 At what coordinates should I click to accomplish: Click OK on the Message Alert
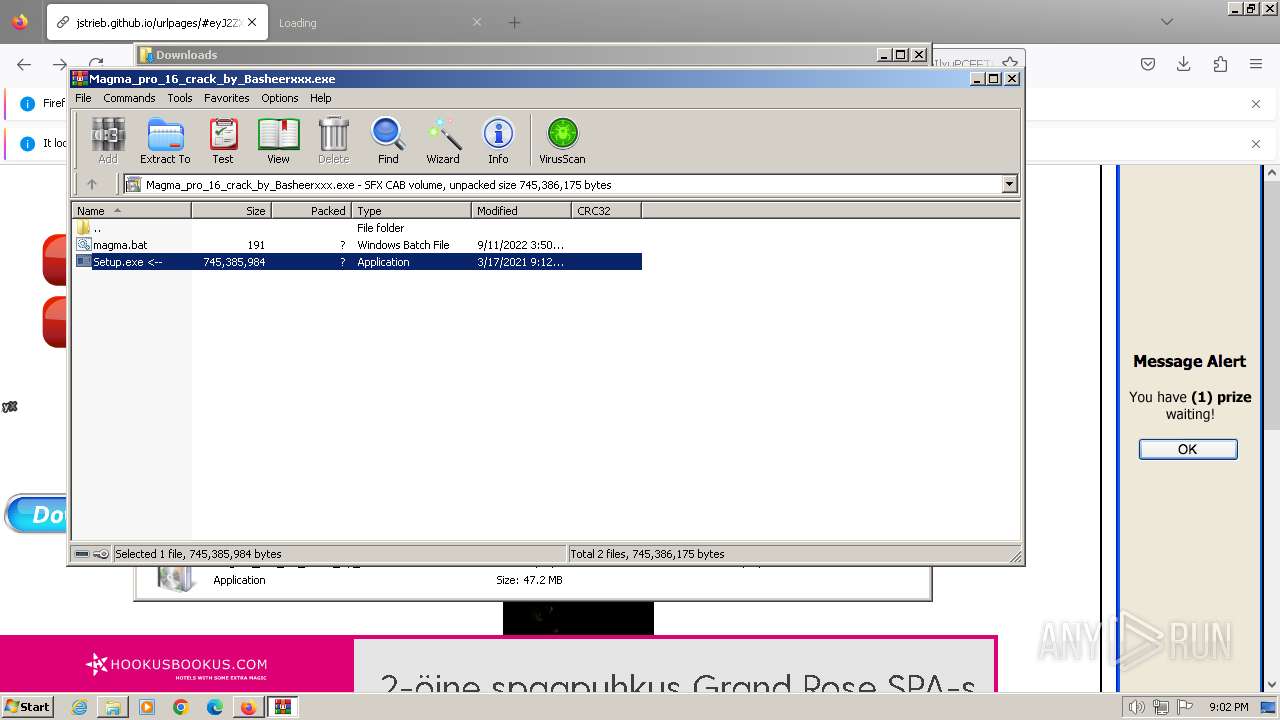tap(1187, 449)
